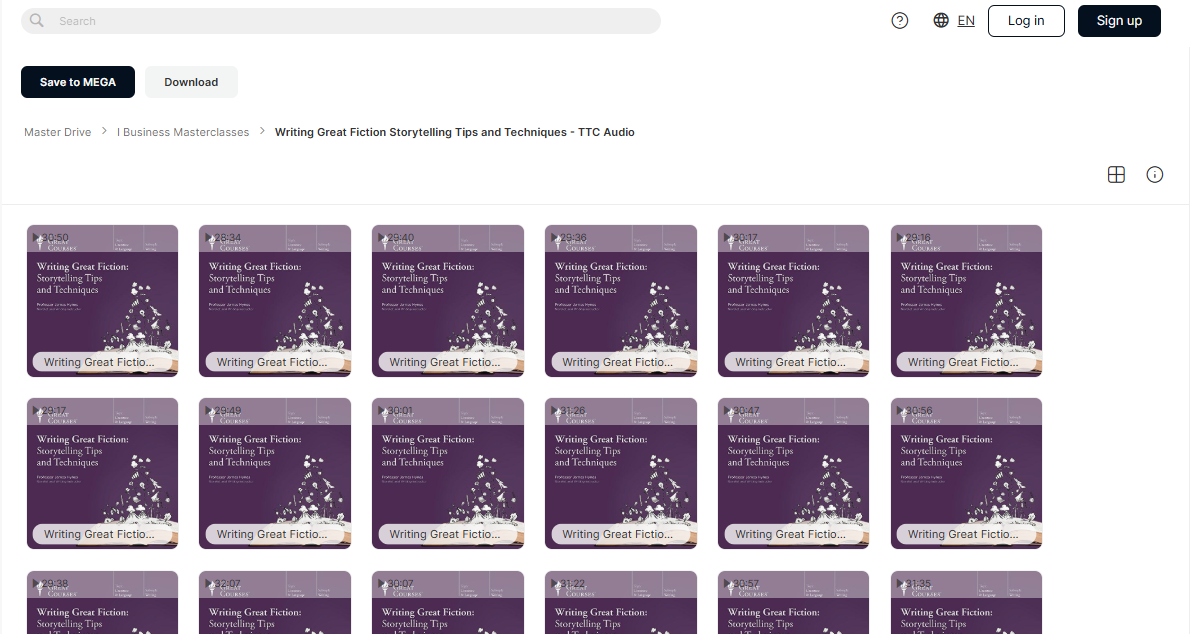Open the audio thumbnail with duration 30:47
Image resolution: width=1190 pixels, height=634 pixels.
(x=794, y=473)
